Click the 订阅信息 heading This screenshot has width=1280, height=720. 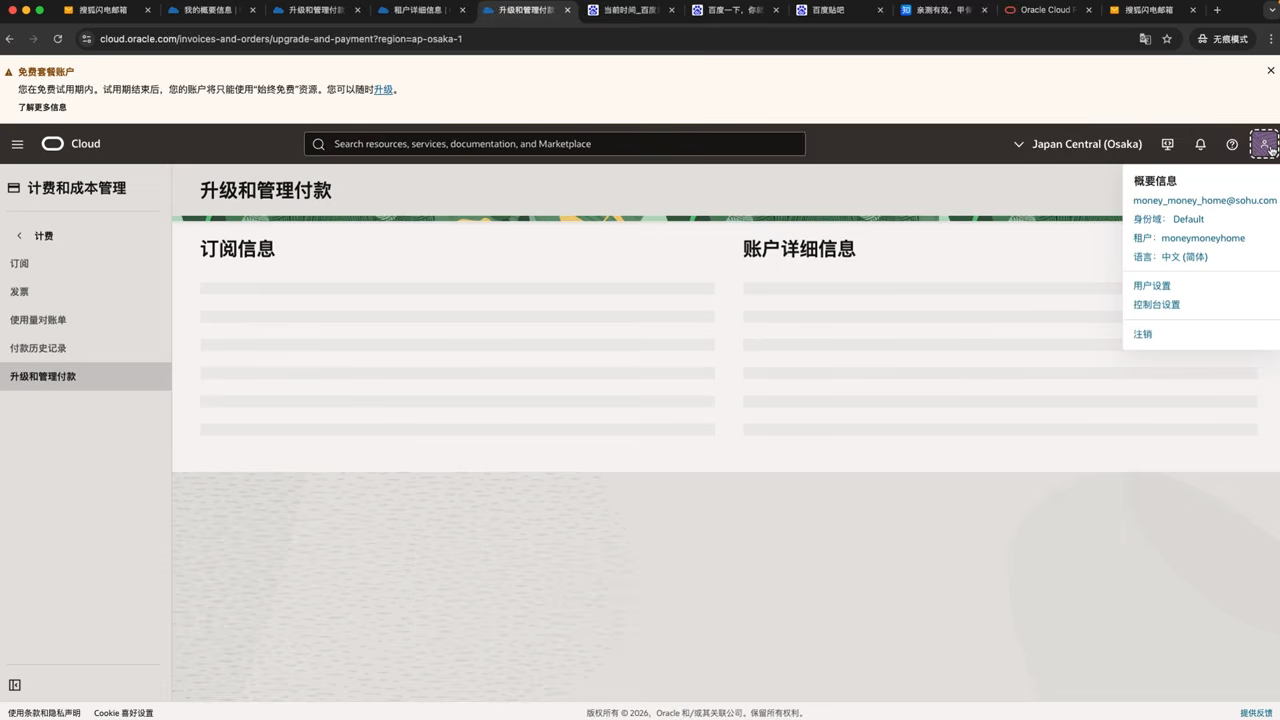[238, 249]
